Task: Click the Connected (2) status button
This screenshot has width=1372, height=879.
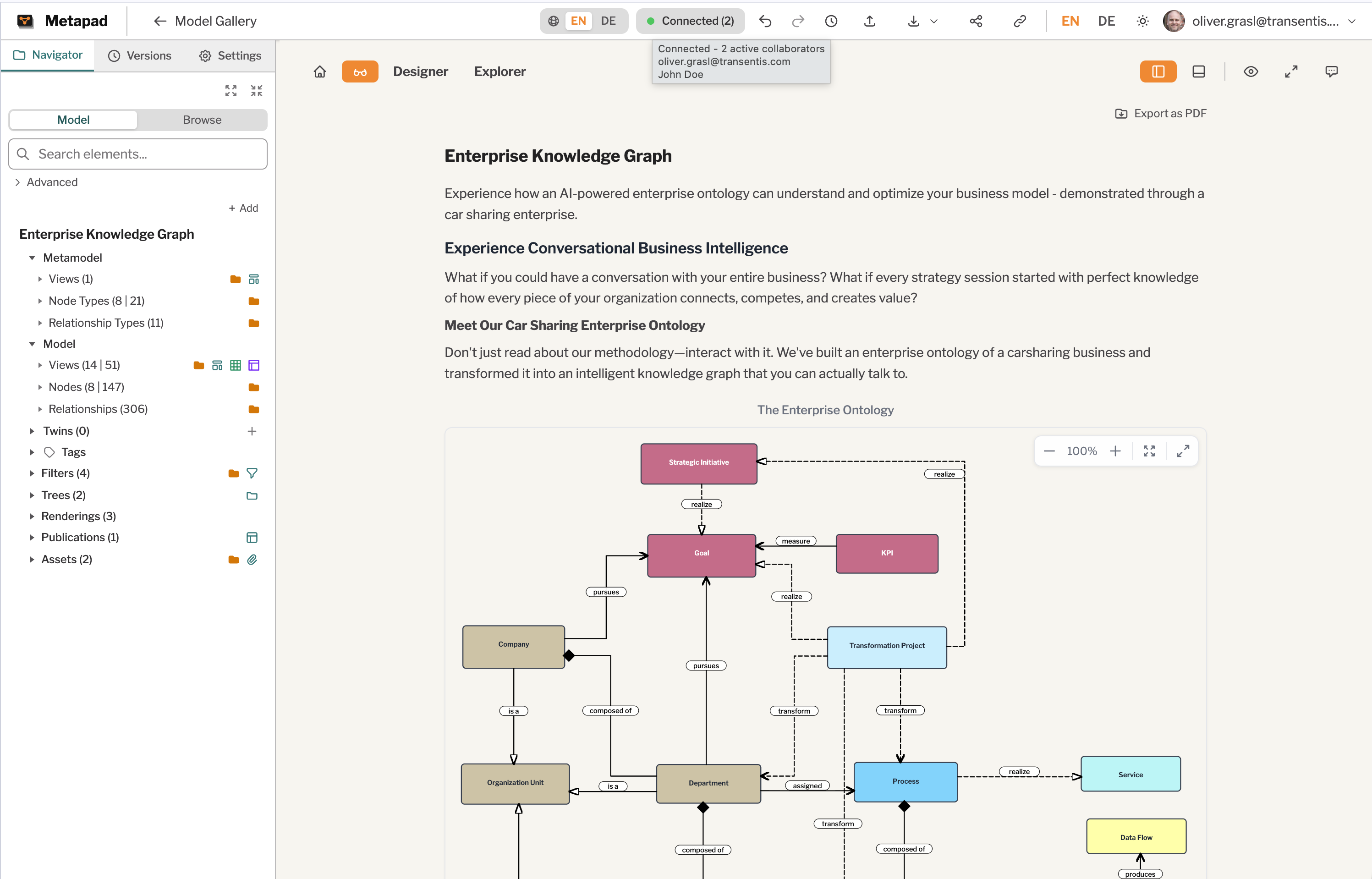Action: click(x=690, y=21)
